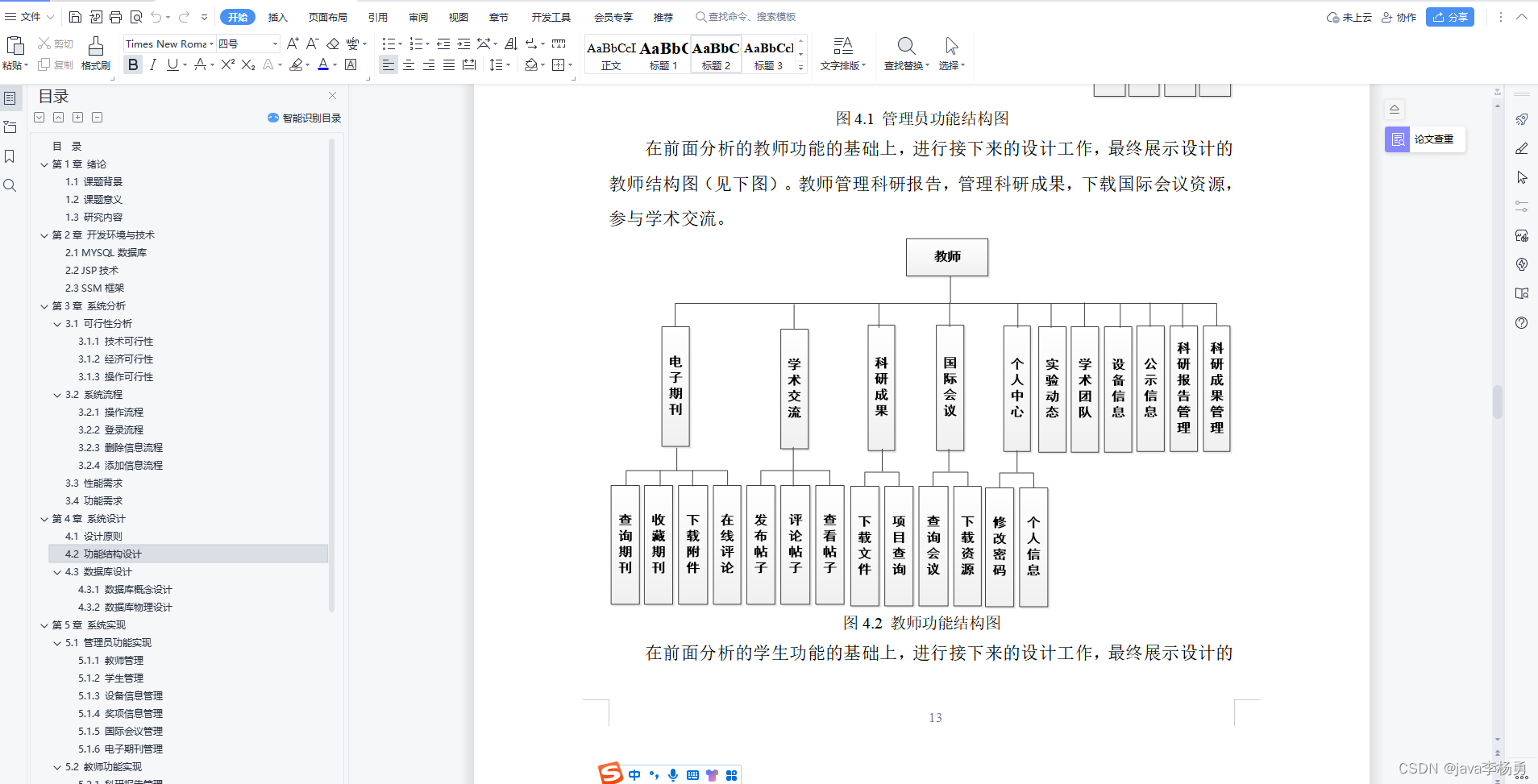Set paragraph alignment to justify
This screenshot has width=1538, height=784.
tap(449, 64)
